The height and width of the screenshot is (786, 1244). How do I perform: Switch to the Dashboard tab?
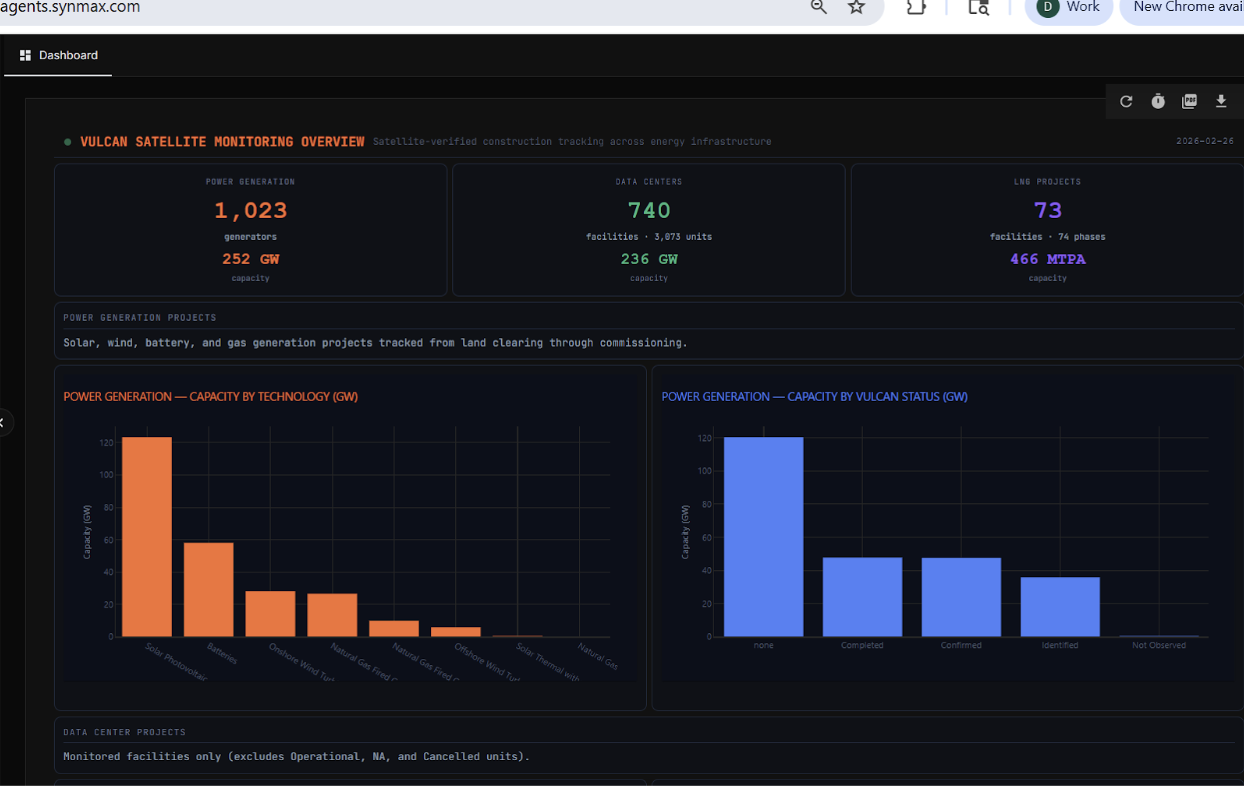coord(59,56)
